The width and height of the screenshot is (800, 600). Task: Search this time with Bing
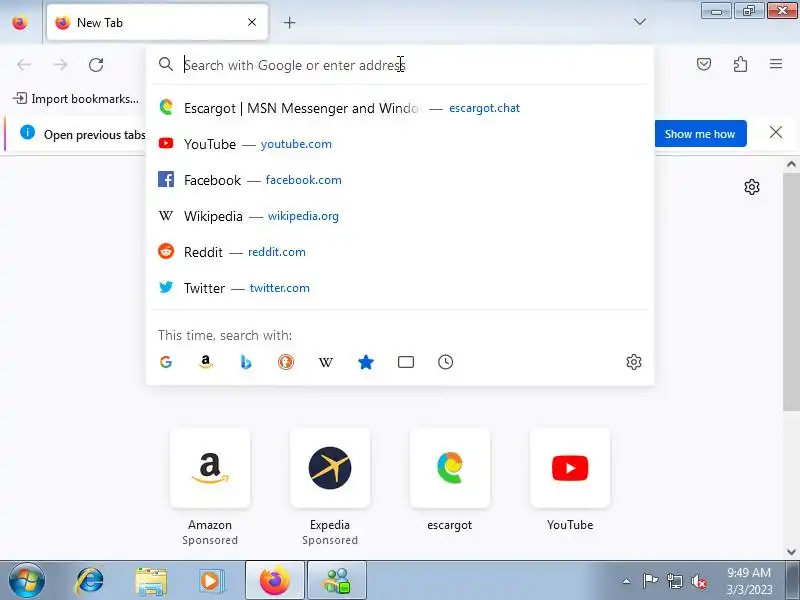(246, 362)
